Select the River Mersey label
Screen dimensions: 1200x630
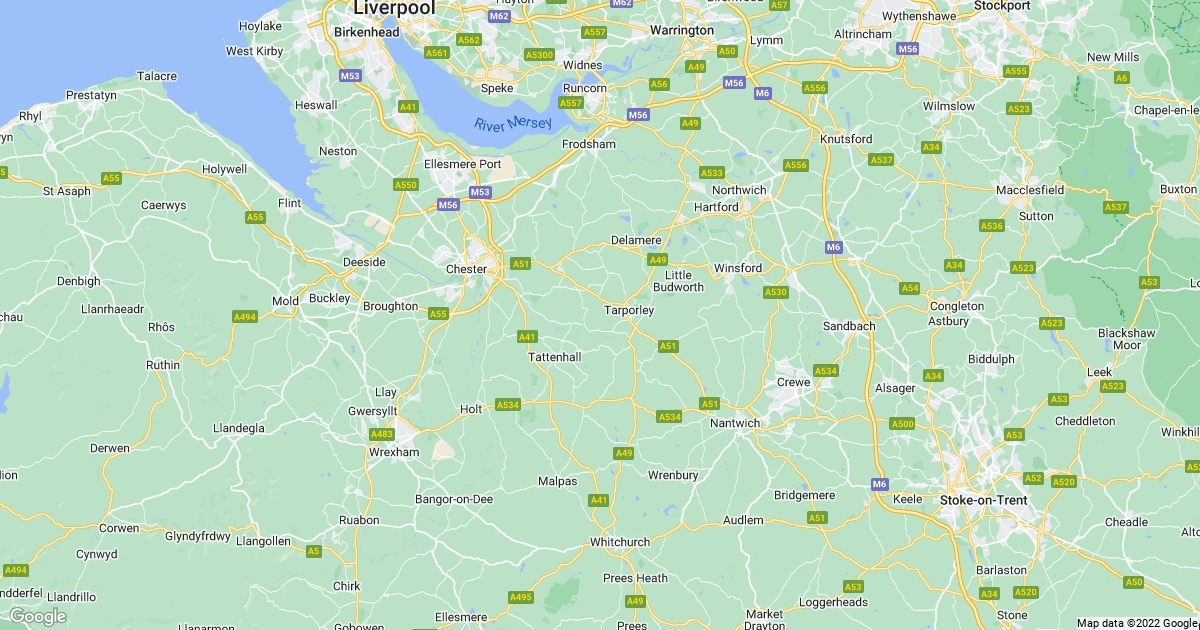coord(513,124)
